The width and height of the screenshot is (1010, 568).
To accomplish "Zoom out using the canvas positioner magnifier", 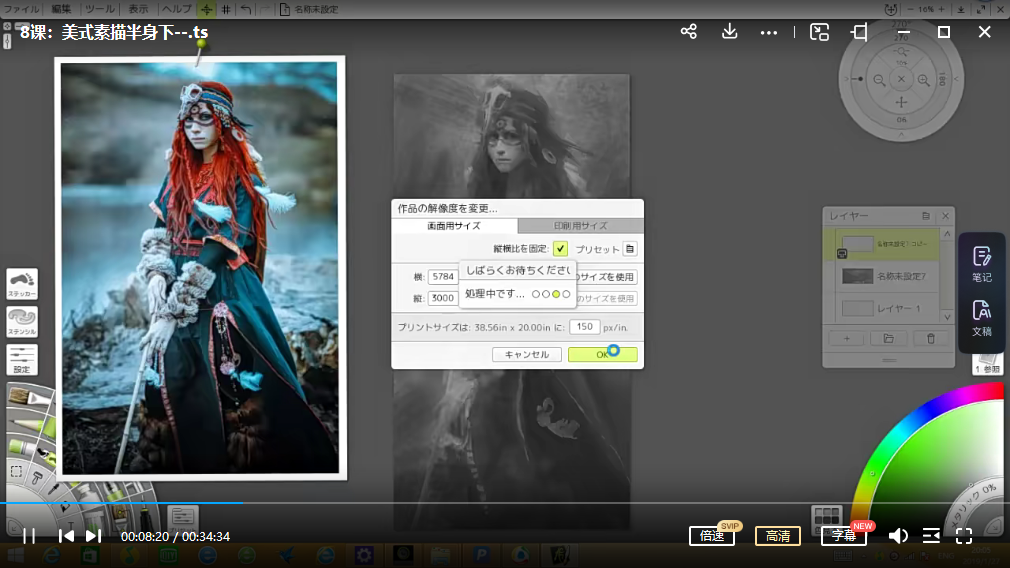I will (879, 80).
